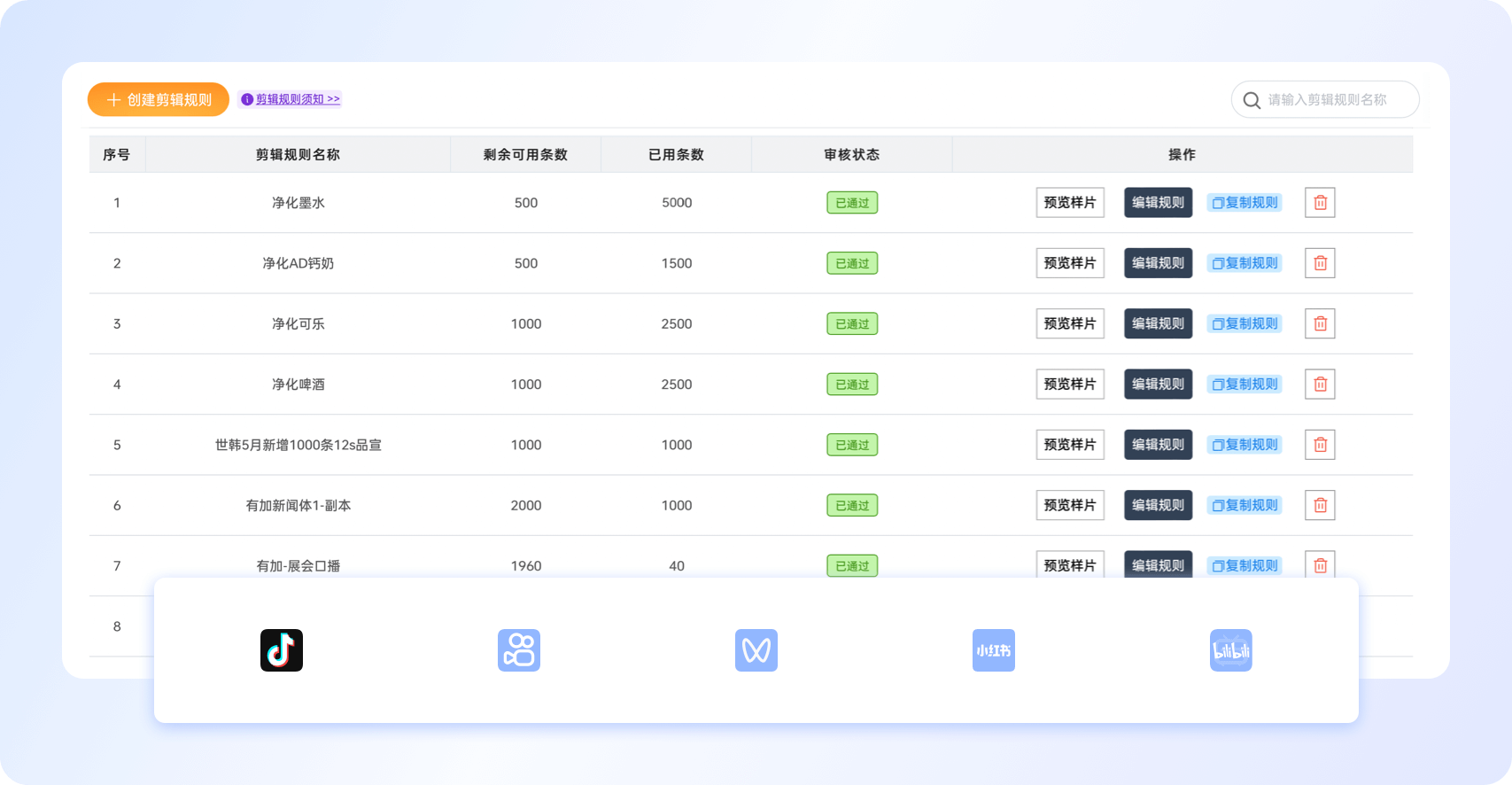Viewport: 1512px width, 785px height.
Task: Focus the 请输入剪辑规则名称 search field
Action: point(1326,99)
